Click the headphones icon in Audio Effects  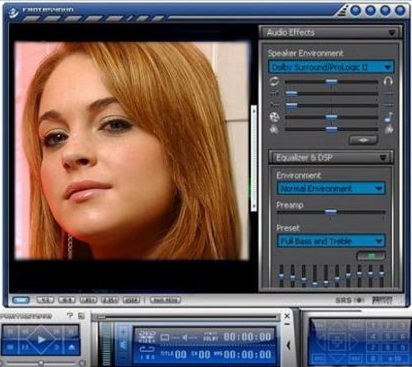(x=388, y=81)
